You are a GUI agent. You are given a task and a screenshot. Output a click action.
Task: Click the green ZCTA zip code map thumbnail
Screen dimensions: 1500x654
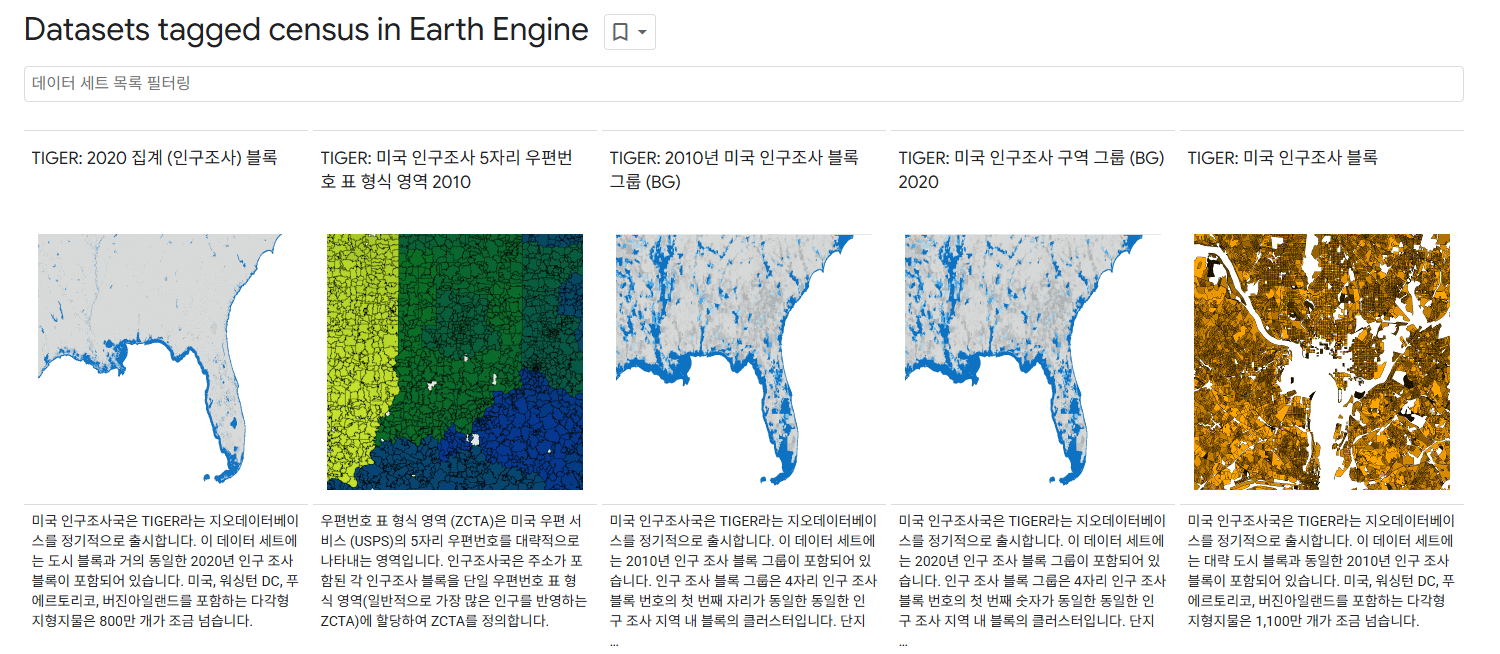click(455, 362)
